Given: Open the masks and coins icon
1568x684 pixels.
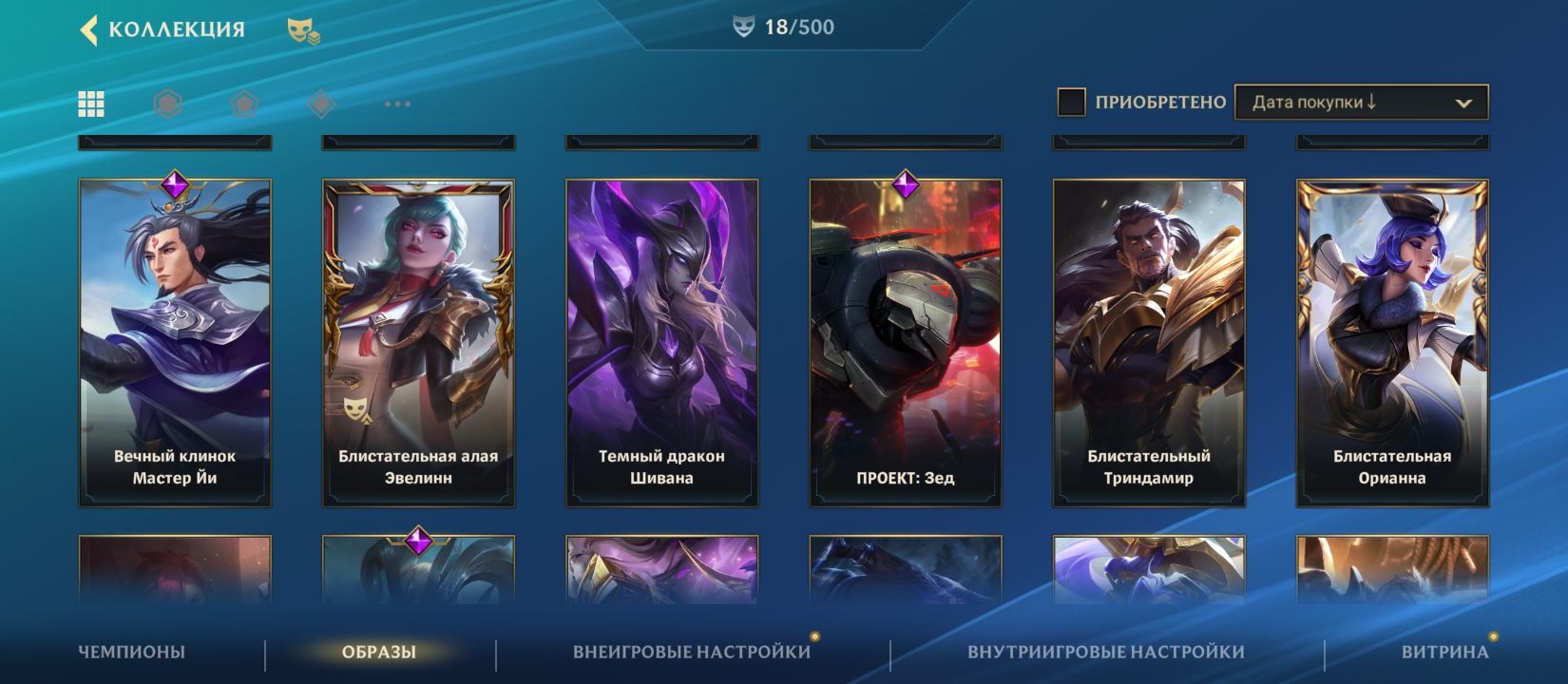Looking at the screenshot, I should click(303, 30).
